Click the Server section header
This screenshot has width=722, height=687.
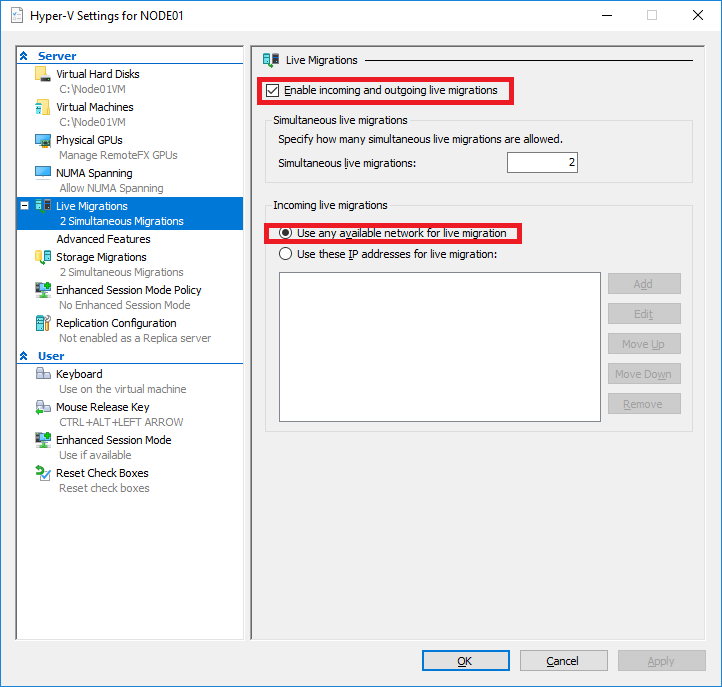(57, 56)
